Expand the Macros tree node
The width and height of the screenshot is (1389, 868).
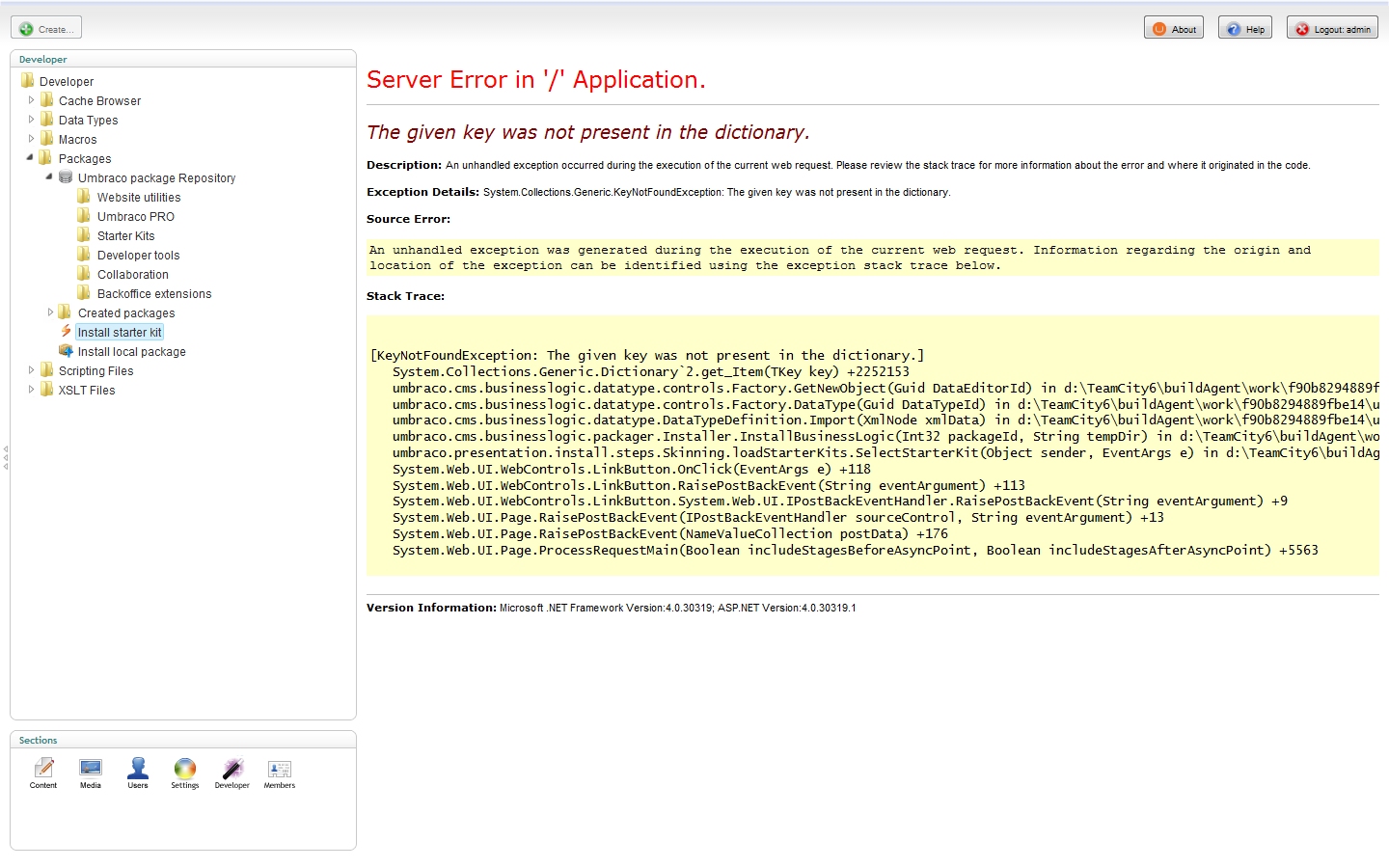31,139
